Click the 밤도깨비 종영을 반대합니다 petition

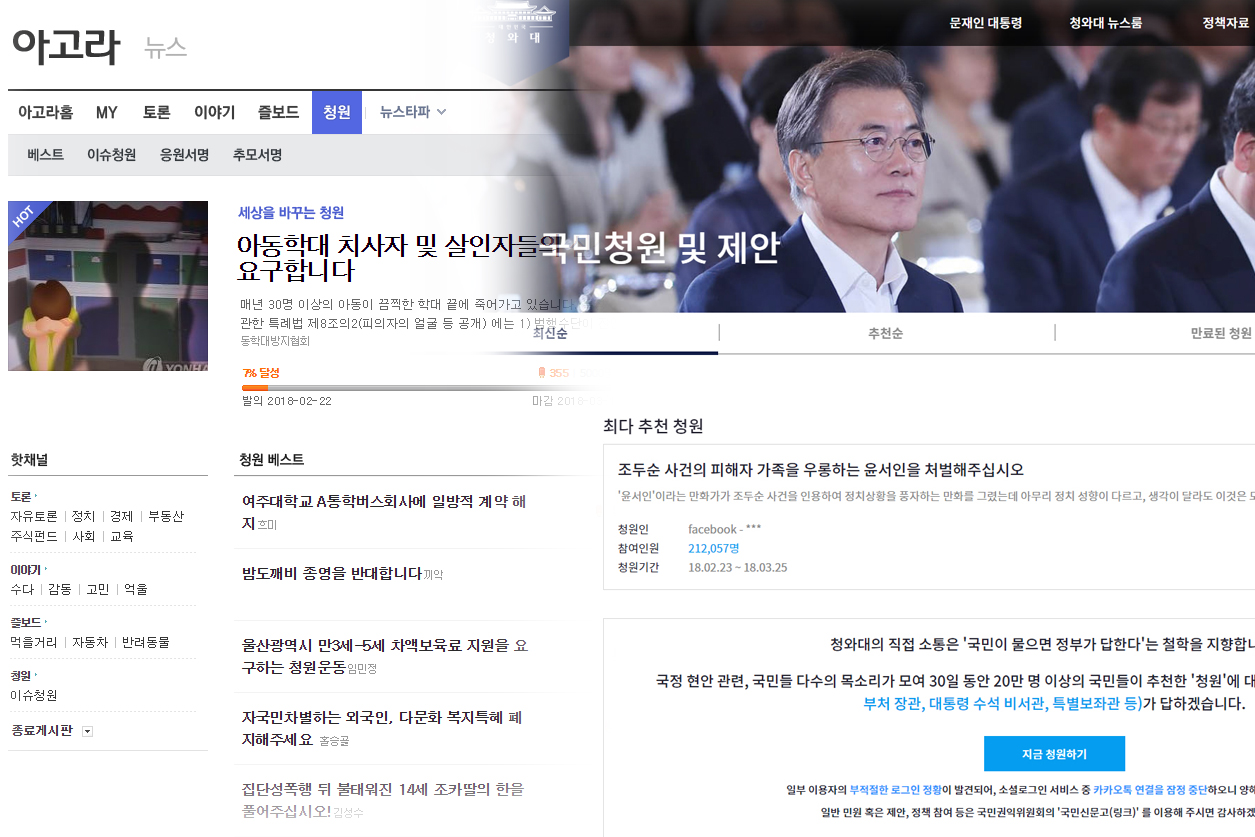click(332, 573)
